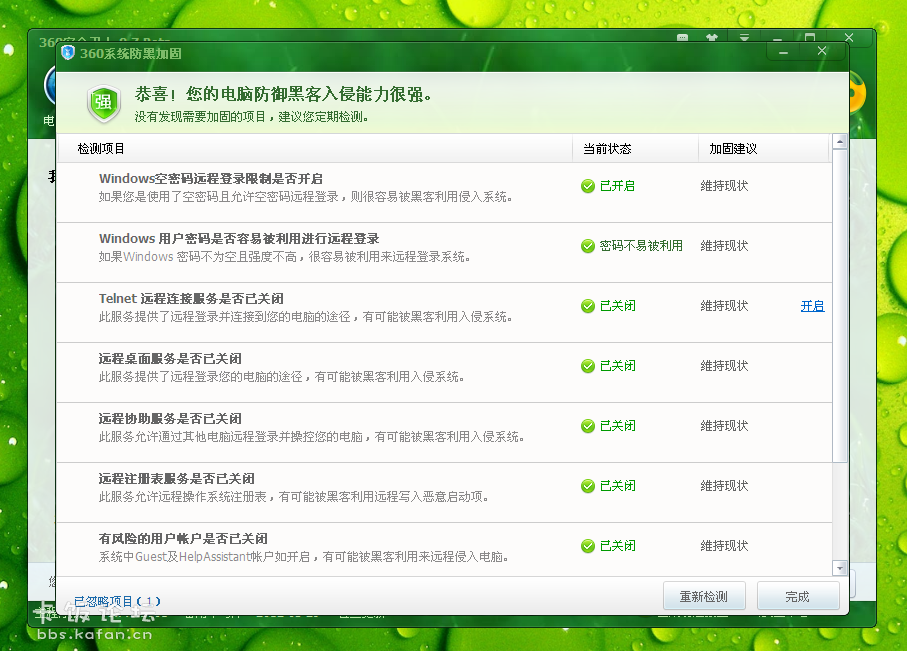
Task: Close the 360系统防黑加固 dialog
Action: point(822,52)
